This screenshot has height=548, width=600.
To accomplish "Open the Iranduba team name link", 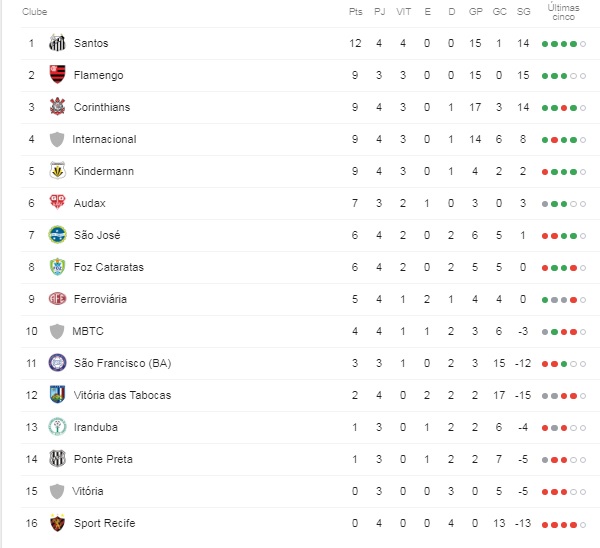I will pyautogui.click(x=96, y=427).
